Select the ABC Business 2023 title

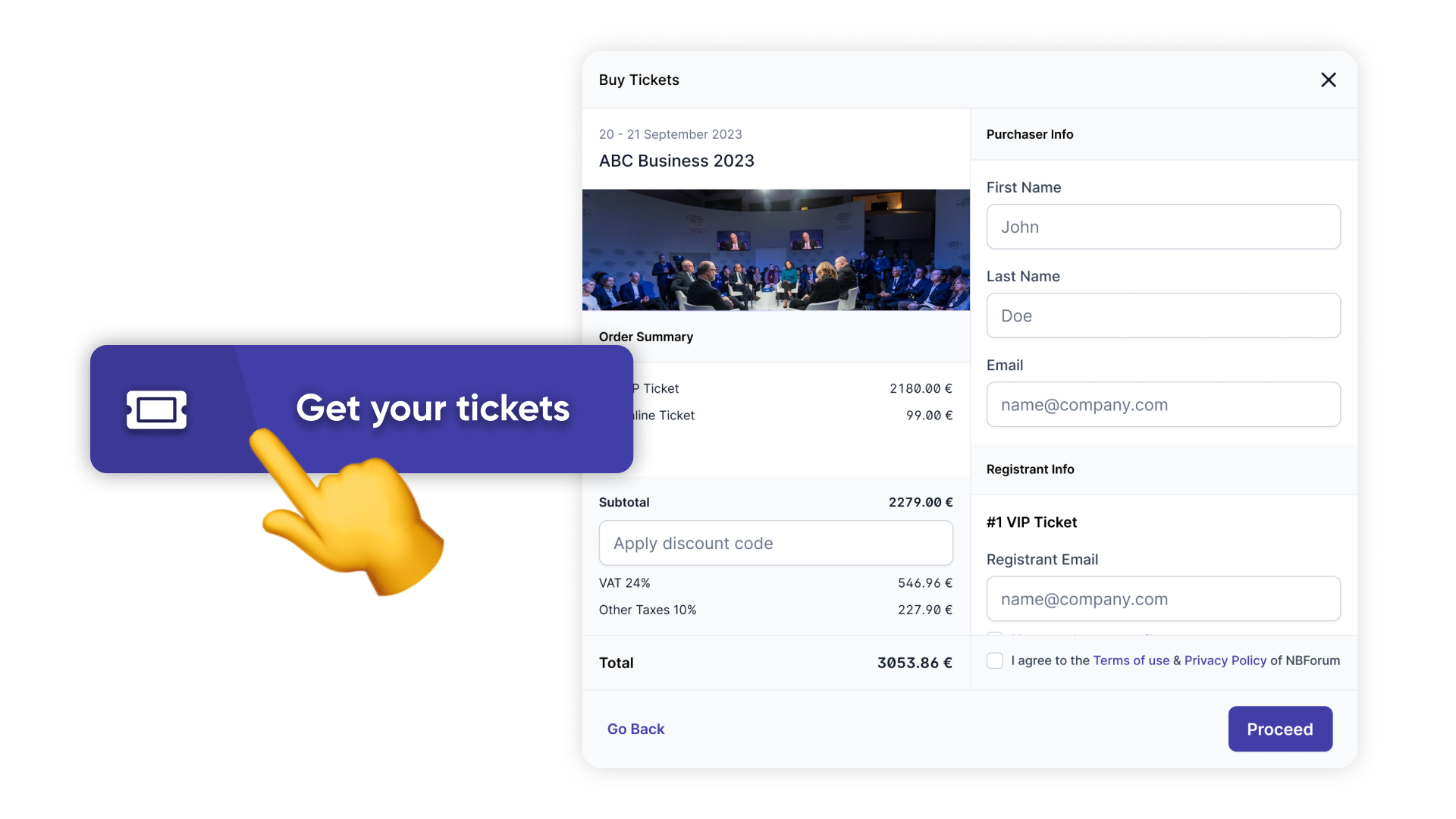click(x=676, y=160)
